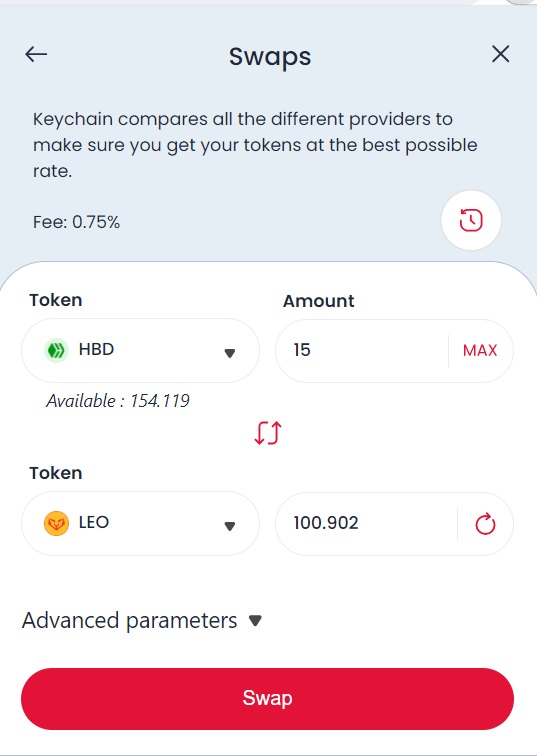The height and width of the screenshot is (756, 537).
Task: Click the Fee: 0.75% text
Action: [x=76, y=222]
